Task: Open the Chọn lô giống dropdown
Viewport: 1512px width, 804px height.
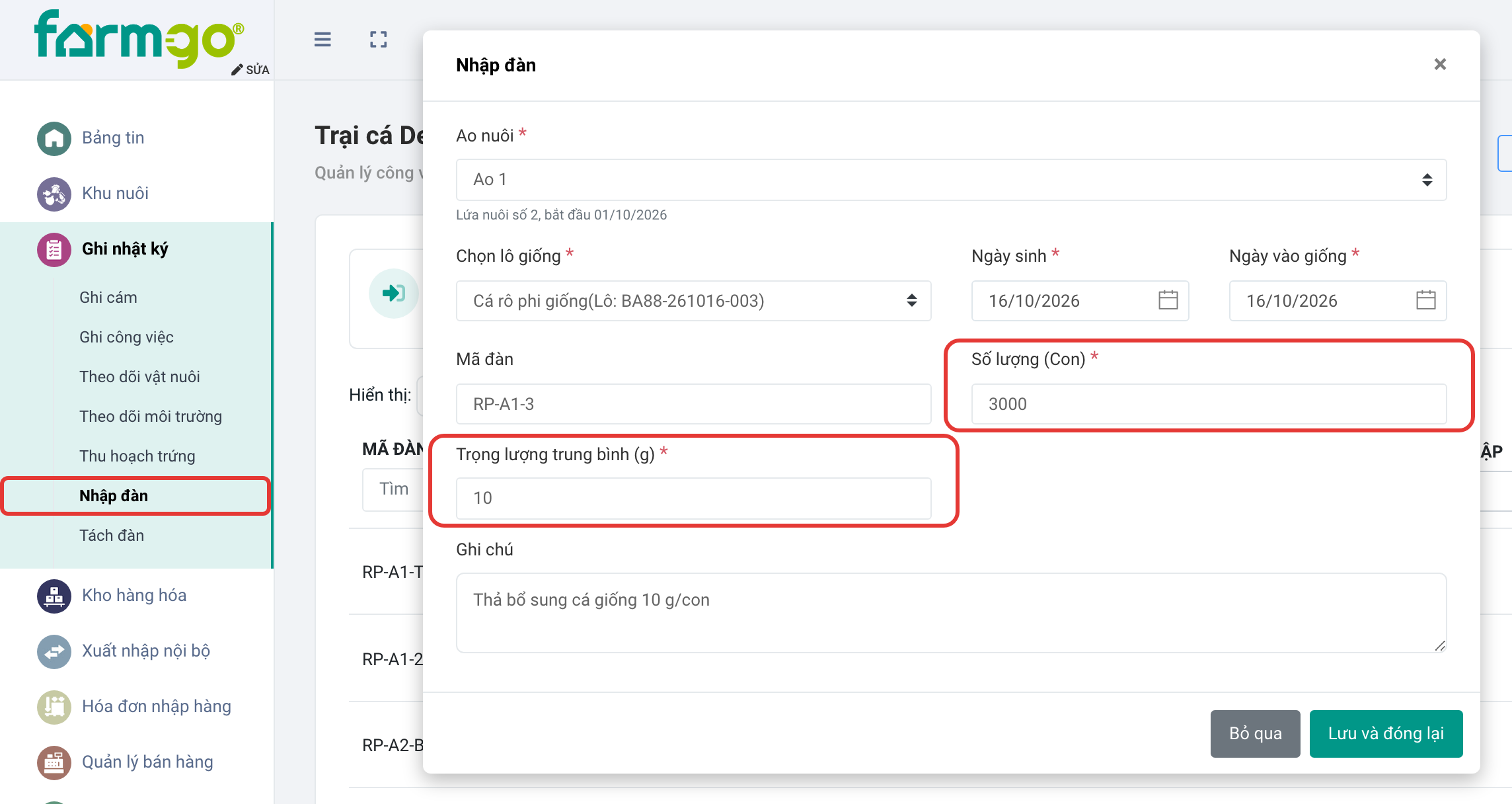Action: click(x=693, y=301)
